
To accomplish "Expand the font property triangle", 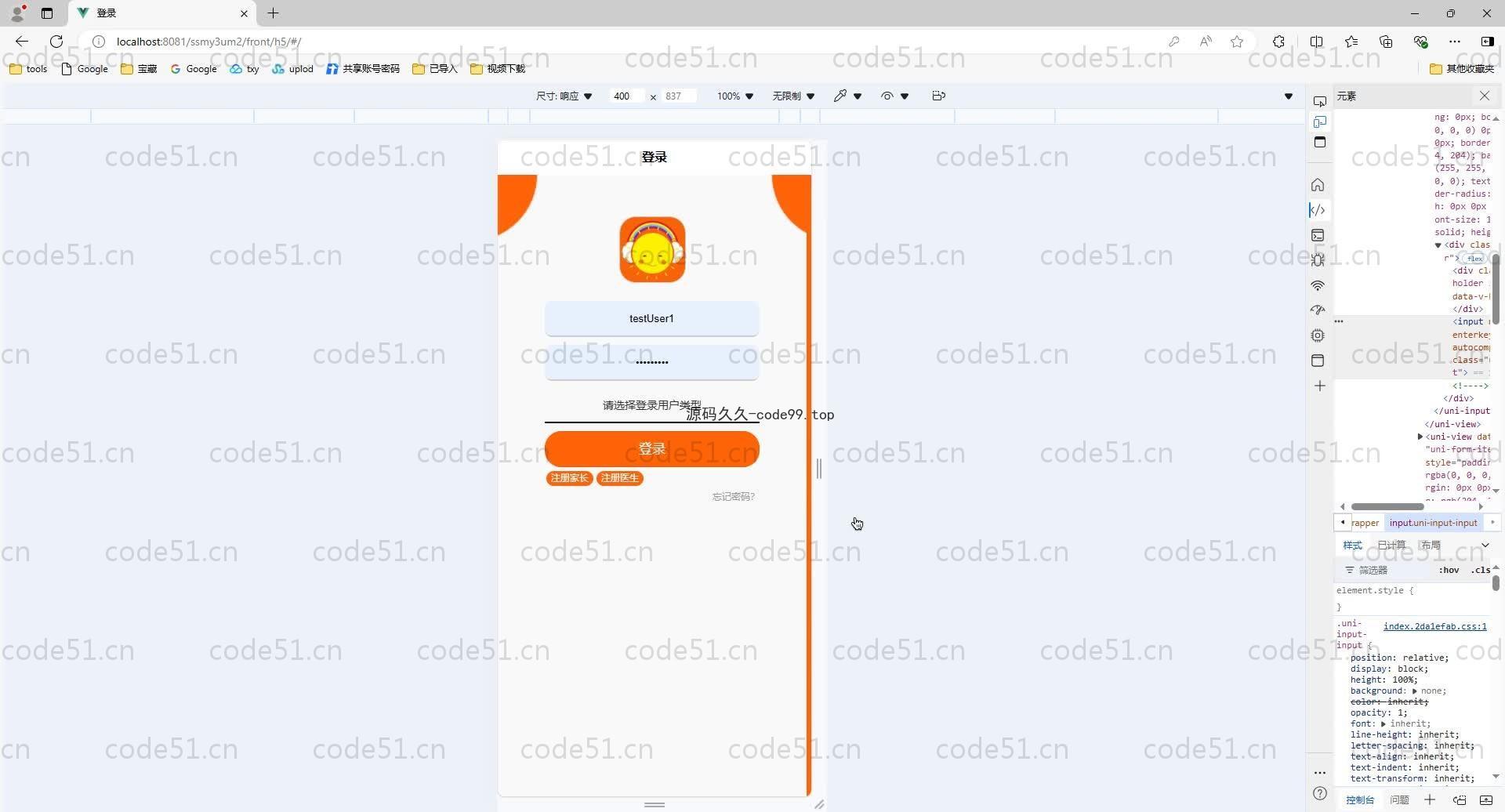I will tap(1384, 724).
